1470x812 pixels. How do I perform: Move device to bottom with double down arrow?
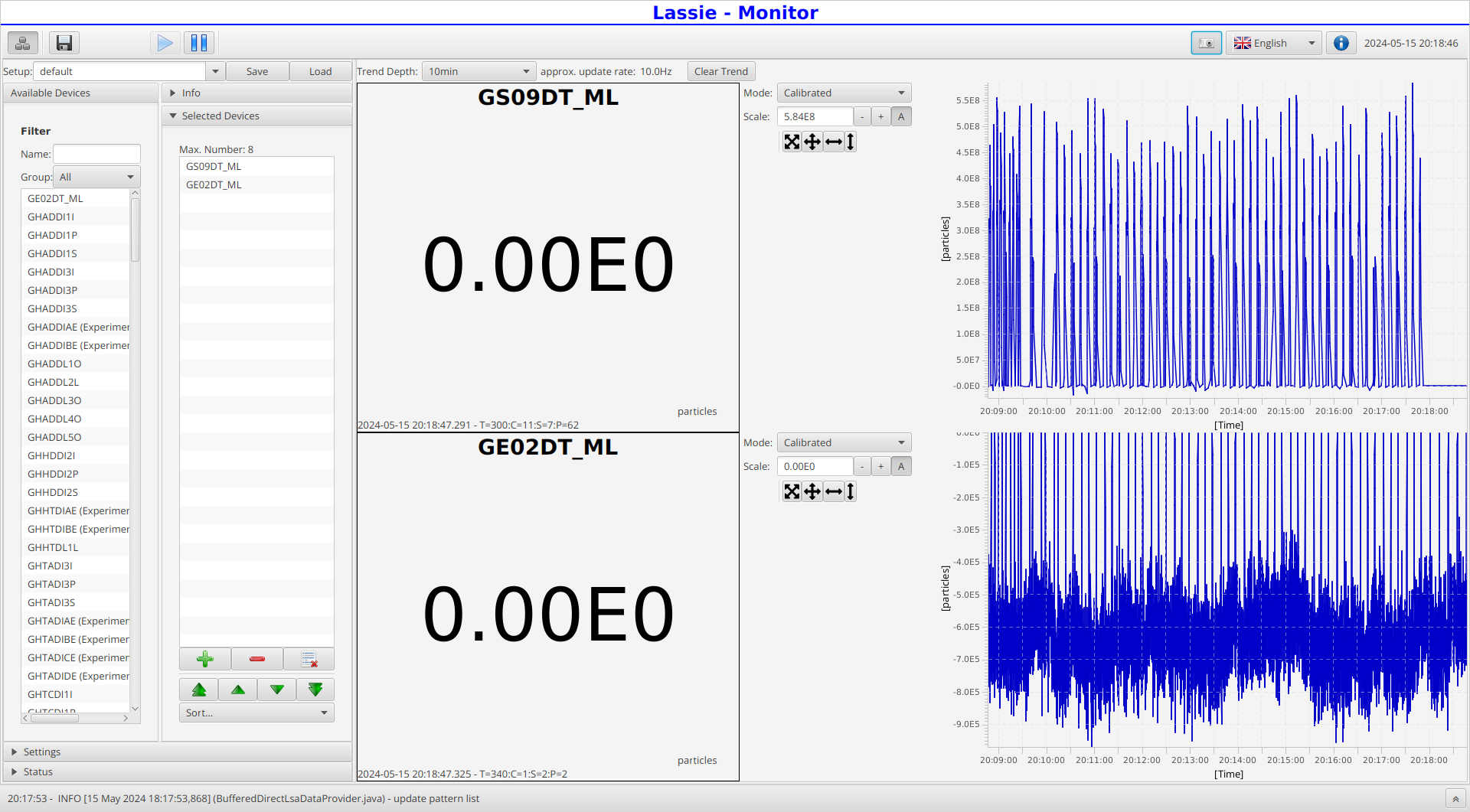point(315,690)
